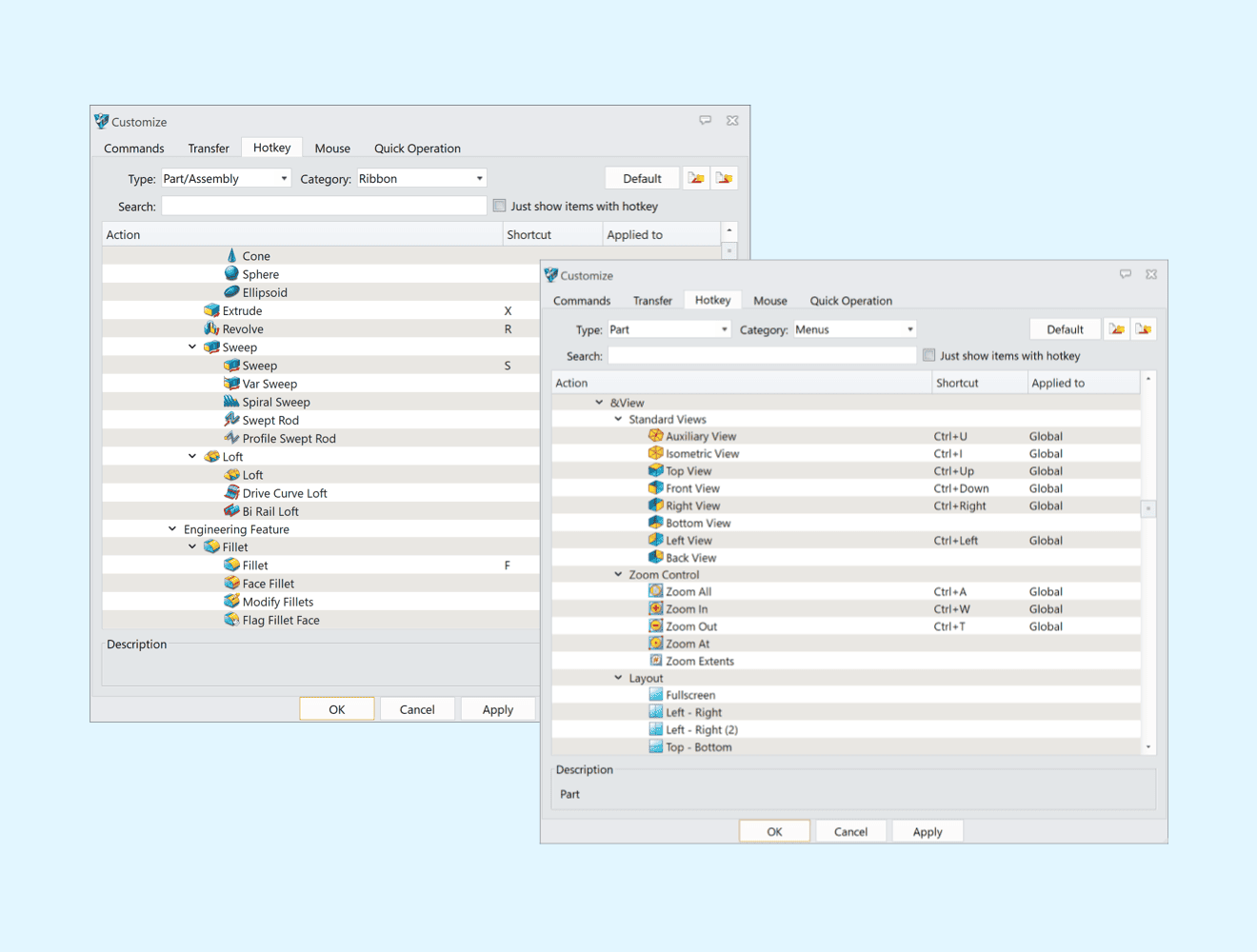Click the Default button in the front dialog

(x=1065, y=328)
